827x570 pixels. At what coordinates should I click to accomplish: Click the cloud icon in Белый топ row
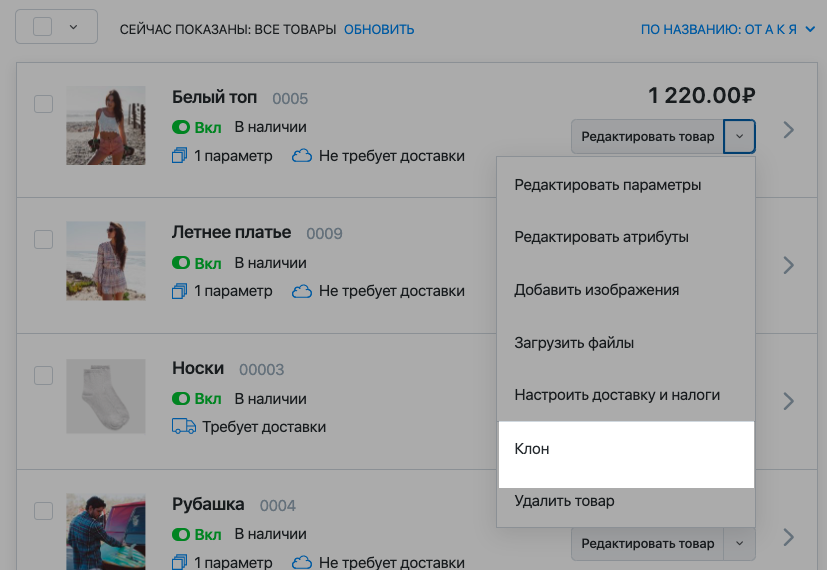coord(302,156)
